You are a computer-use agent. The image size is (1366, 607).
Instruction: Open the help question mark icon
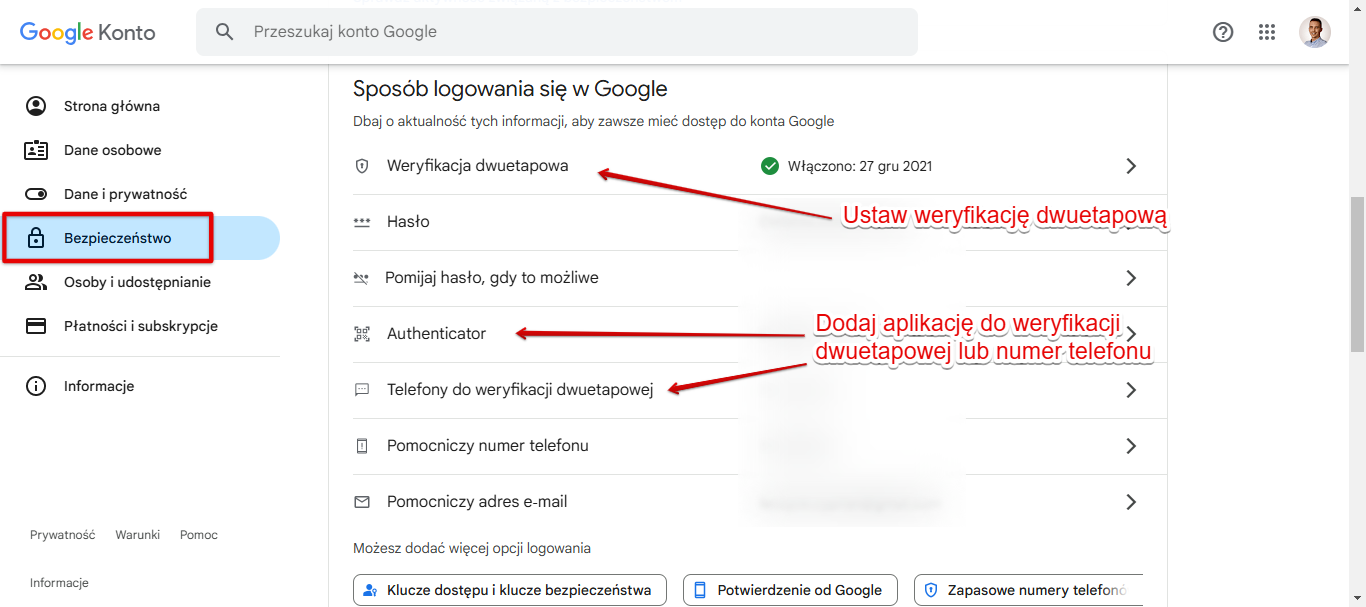(1223, 32)
